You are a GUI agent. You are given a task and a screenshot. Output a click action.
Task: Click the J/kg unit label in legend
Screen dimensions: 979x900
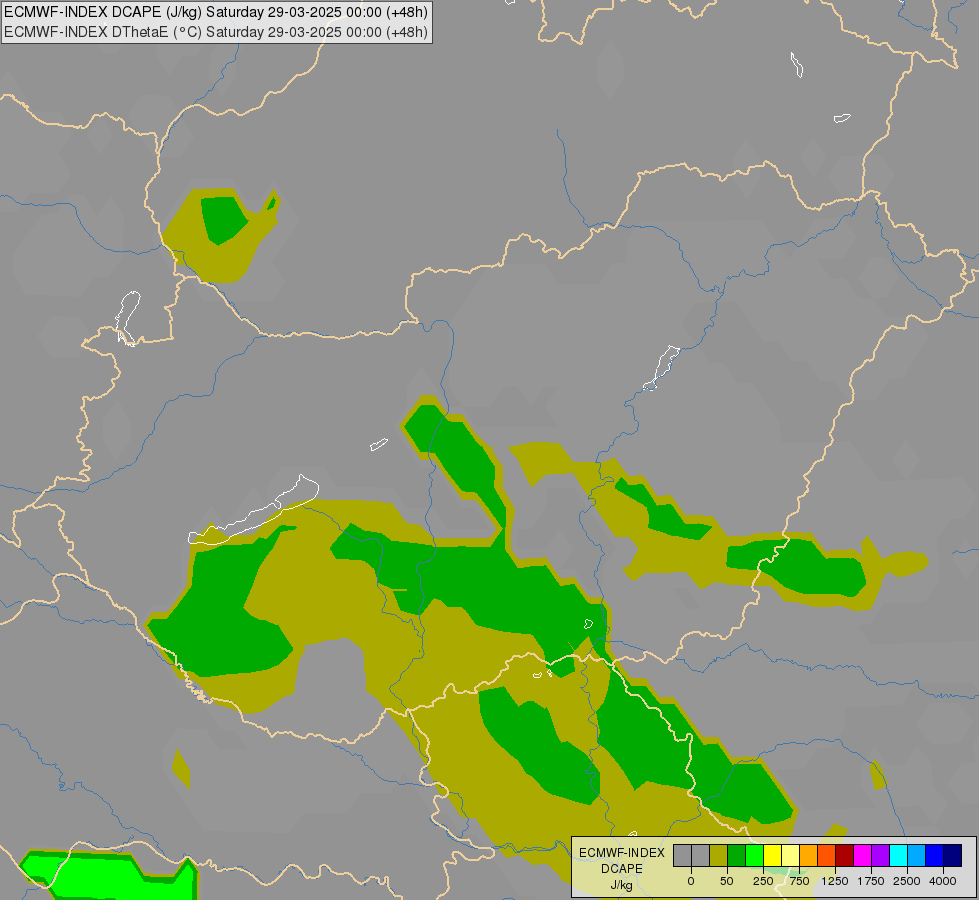tap(622, 886)
